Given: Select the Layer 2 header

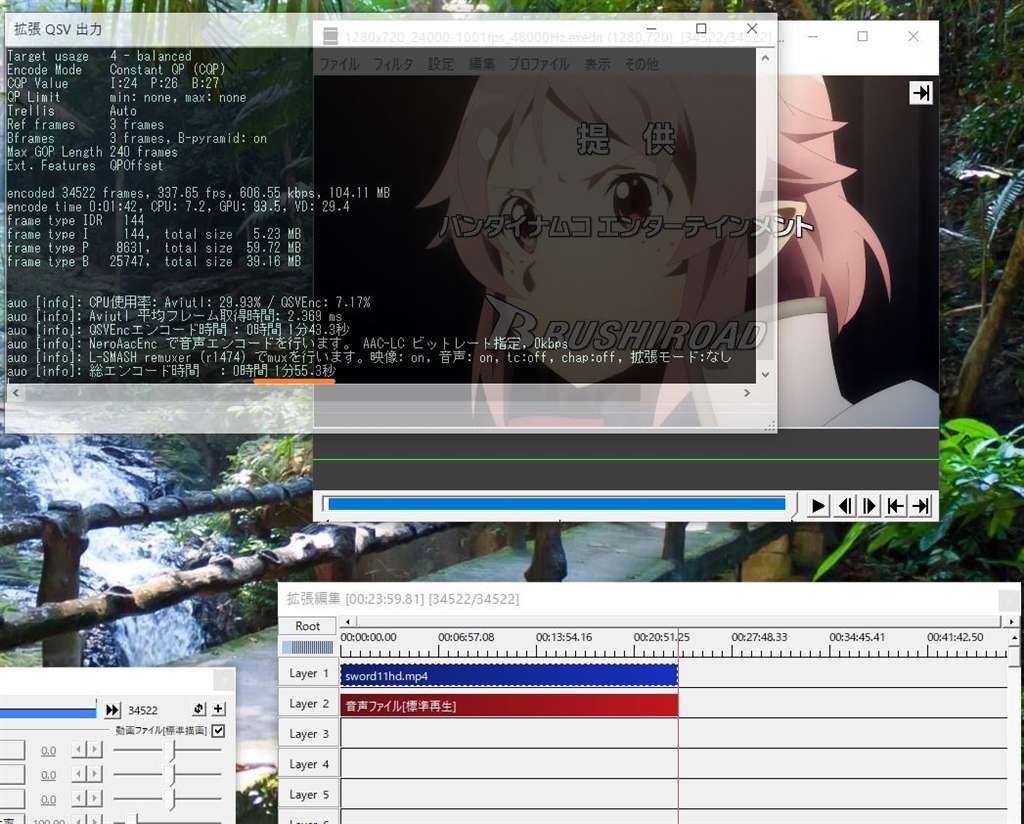Looking at the screenshot, I should pos(308,703).
